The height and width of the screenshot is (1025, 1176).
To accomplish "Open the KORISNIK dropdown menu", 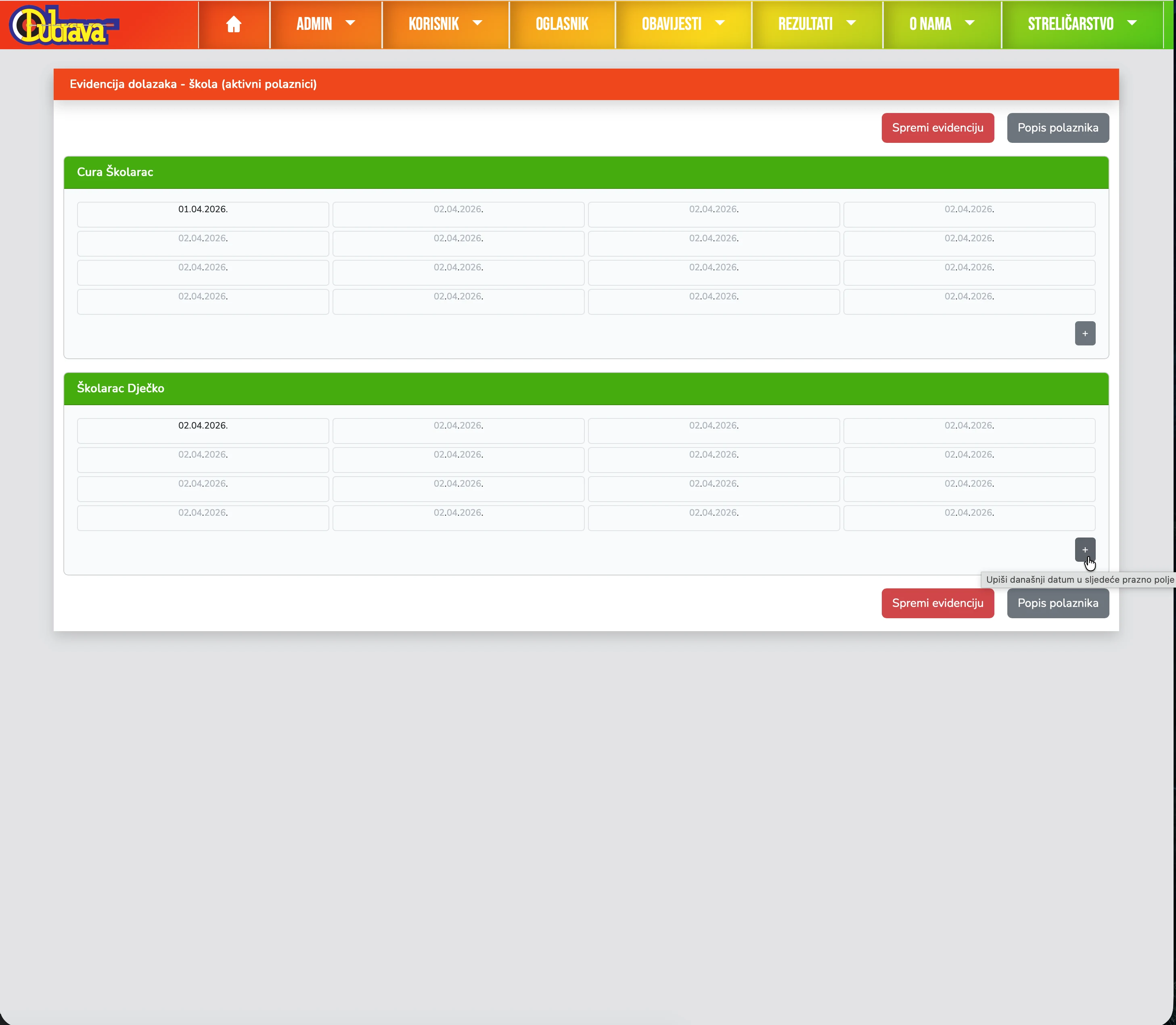I will pos(445,24).
